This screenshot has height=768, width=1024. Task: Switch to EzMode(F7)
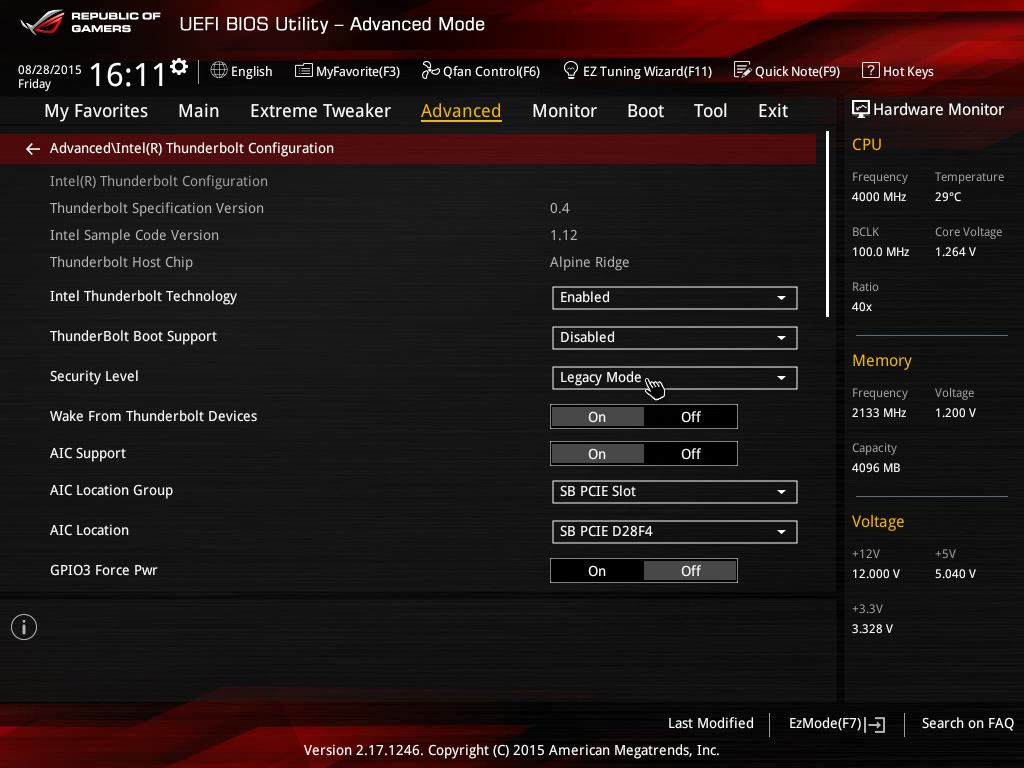(x=837, y=724)
